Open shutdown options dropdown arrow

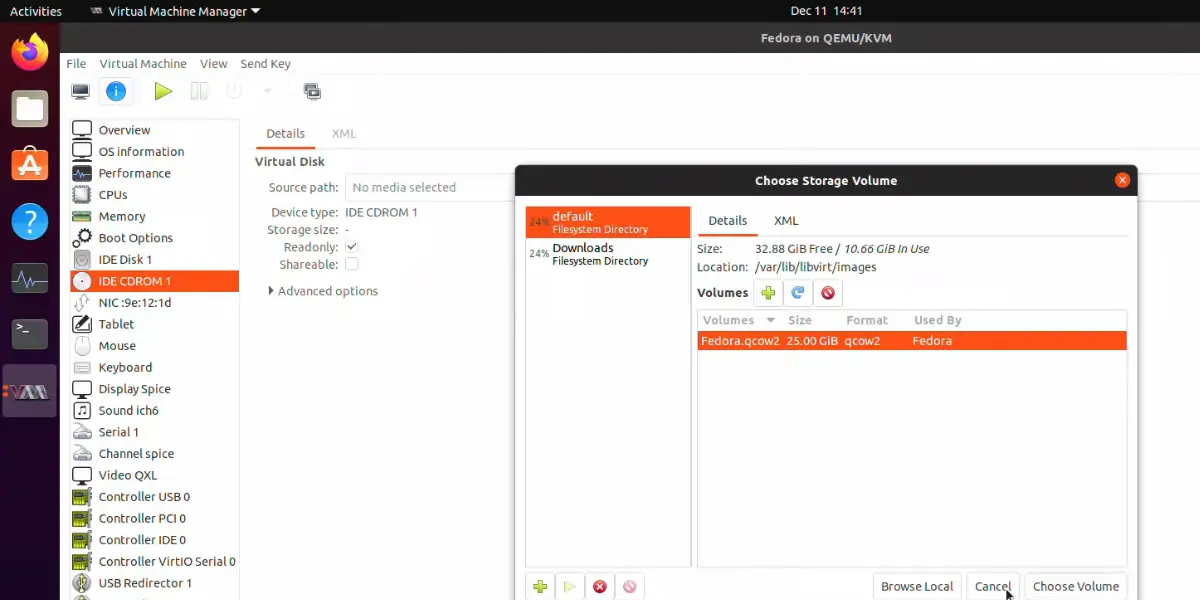pos(267,91)
